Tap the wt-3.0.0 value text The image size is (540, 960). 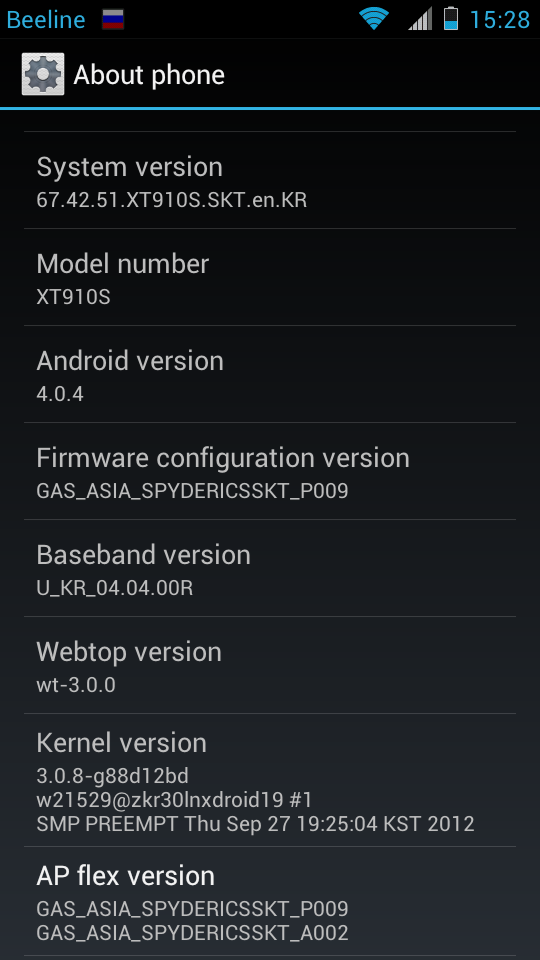coord(76,684)
